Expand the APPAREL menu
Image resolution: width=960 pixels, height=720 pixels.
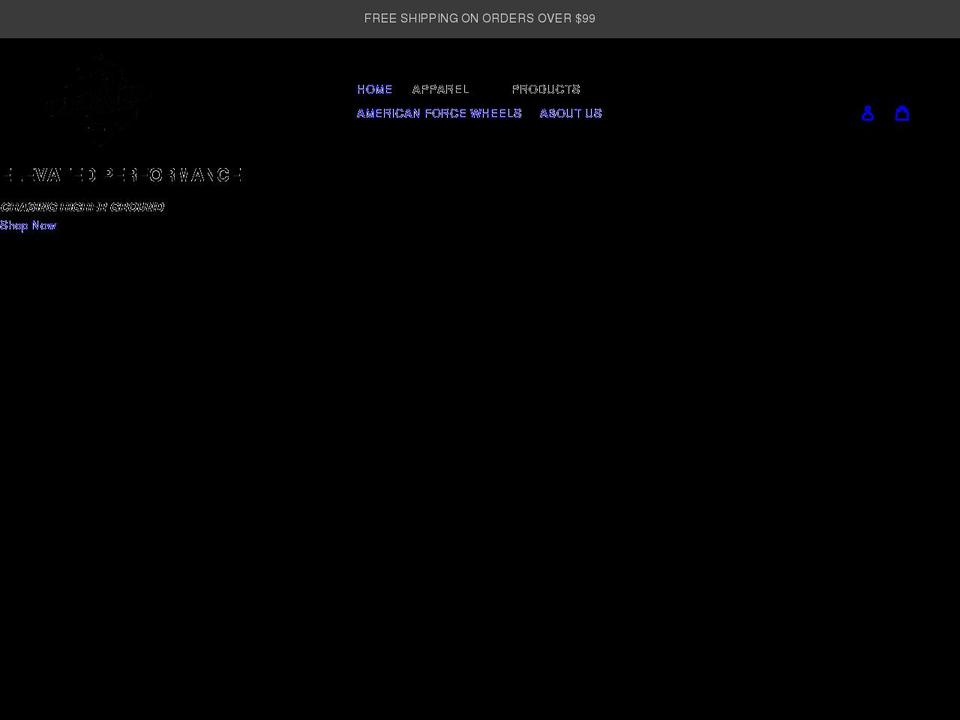pos(441,89)
